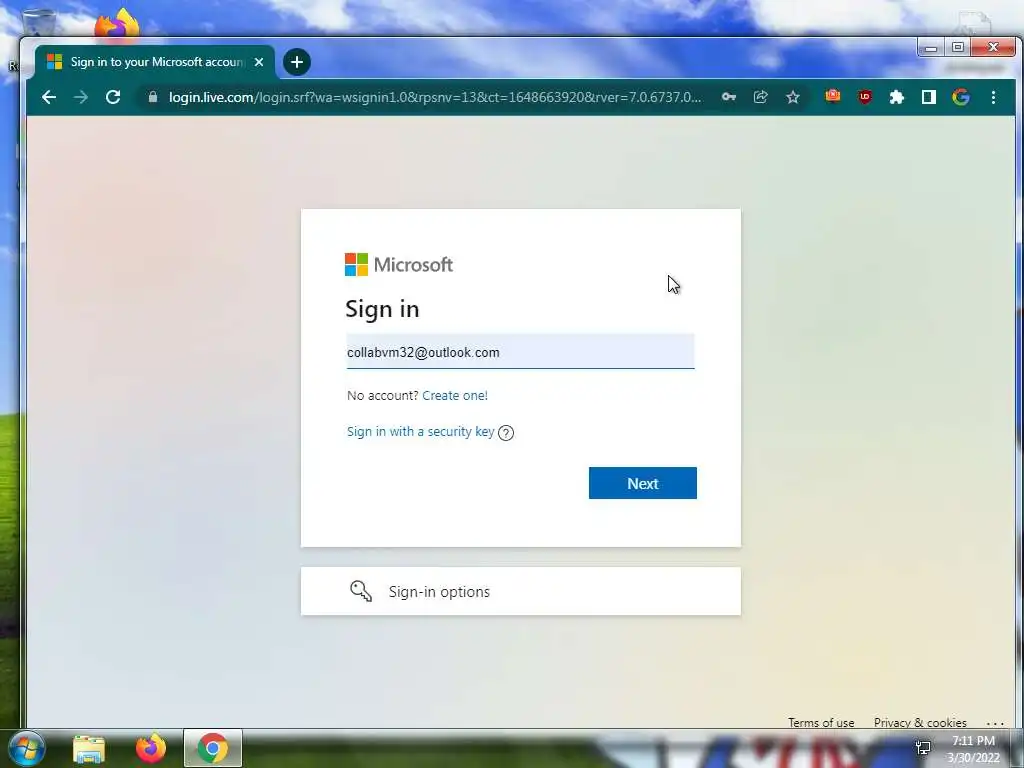Screen dimensions: 1024x768
Task: Reload the current page
Action: pos(113,97)
